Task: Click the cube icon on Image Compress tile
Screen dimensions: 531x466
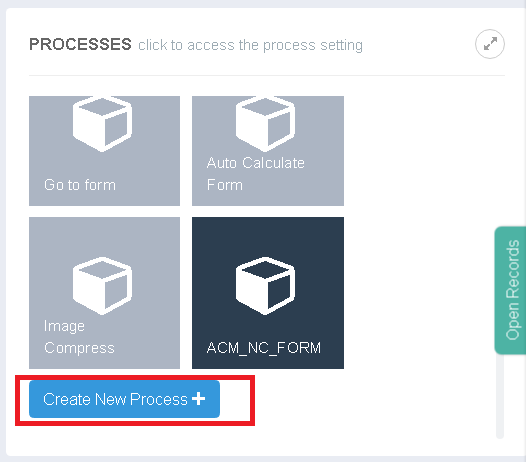Action: tap(102, 286)
